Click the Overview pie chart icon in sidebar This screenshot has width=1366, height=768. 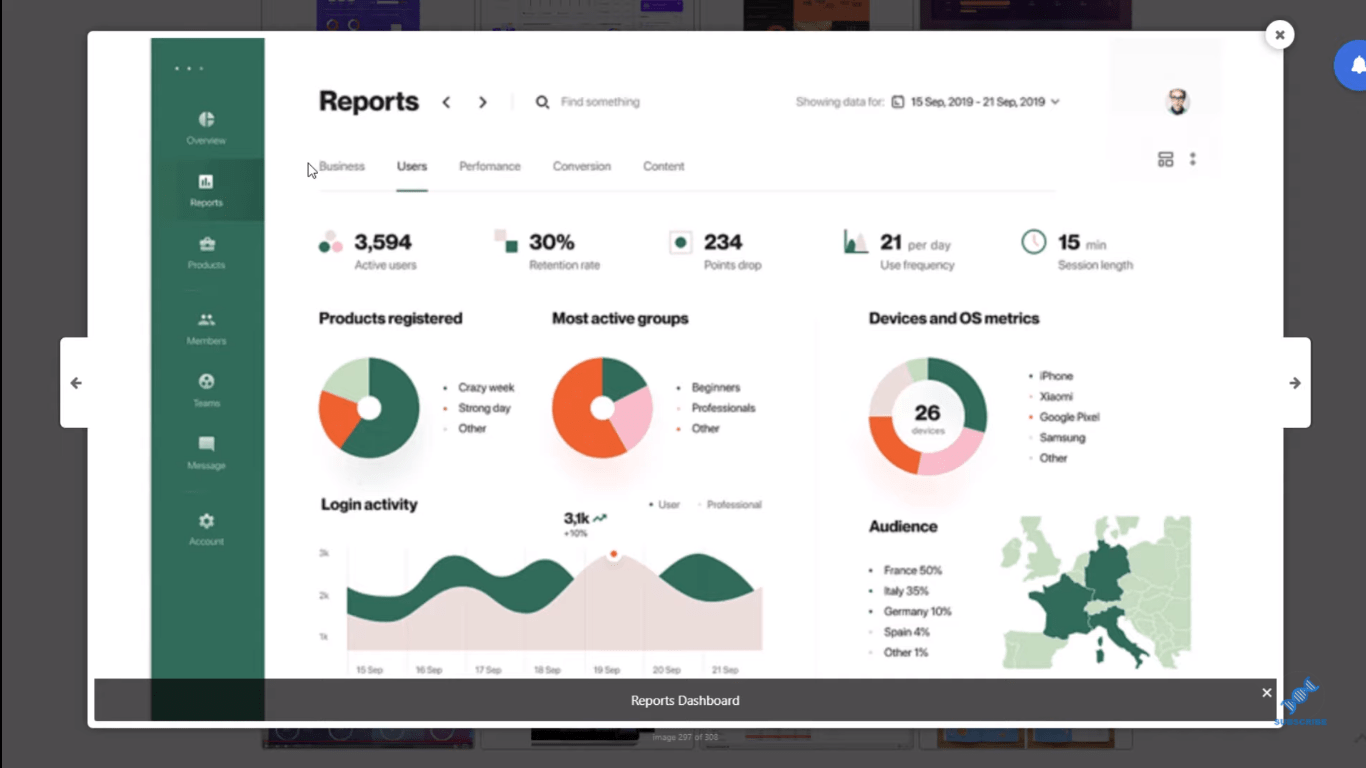[206, 120]
